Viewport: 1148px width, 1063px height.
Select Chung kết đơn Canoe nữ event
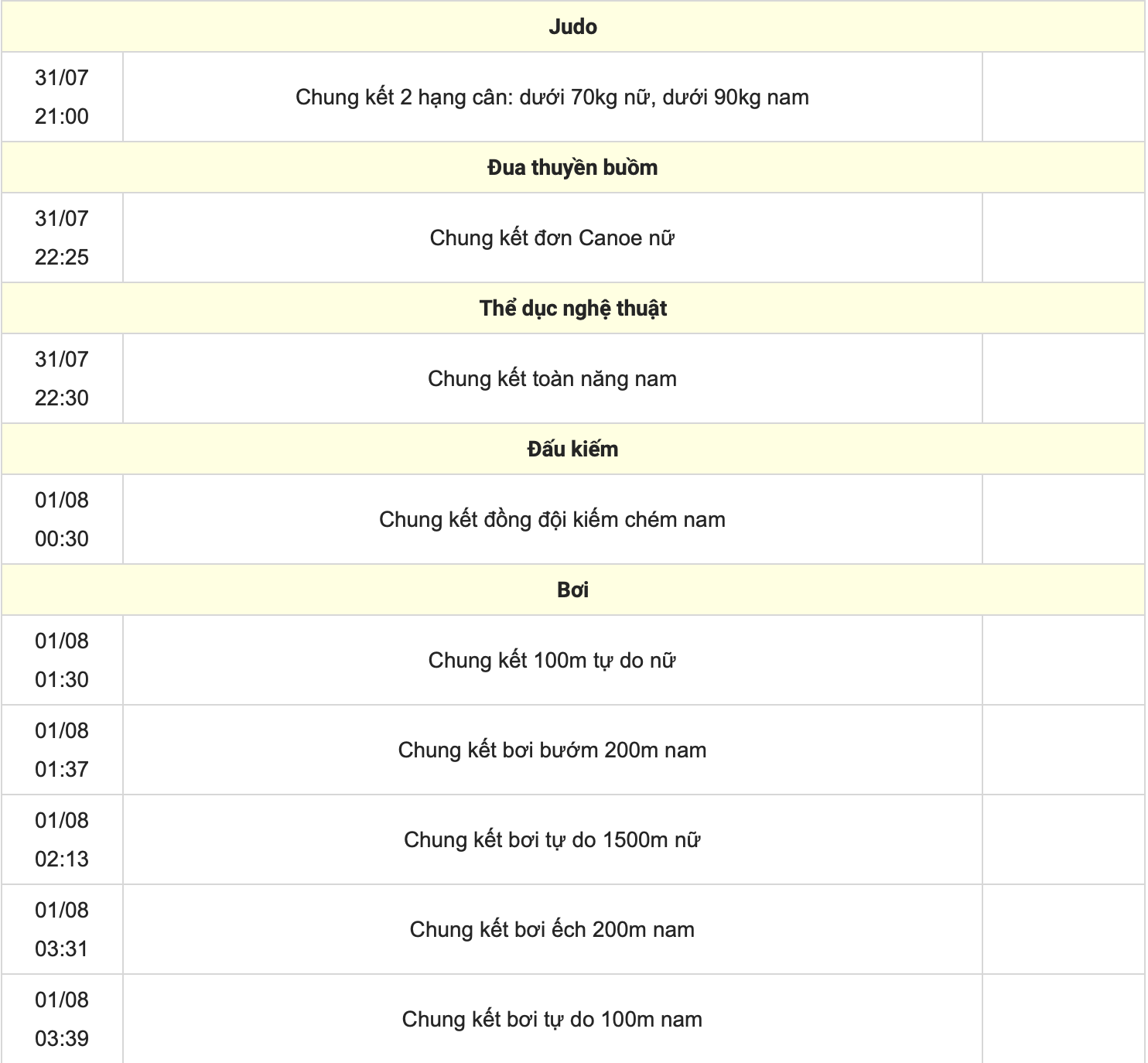(552, 238)
